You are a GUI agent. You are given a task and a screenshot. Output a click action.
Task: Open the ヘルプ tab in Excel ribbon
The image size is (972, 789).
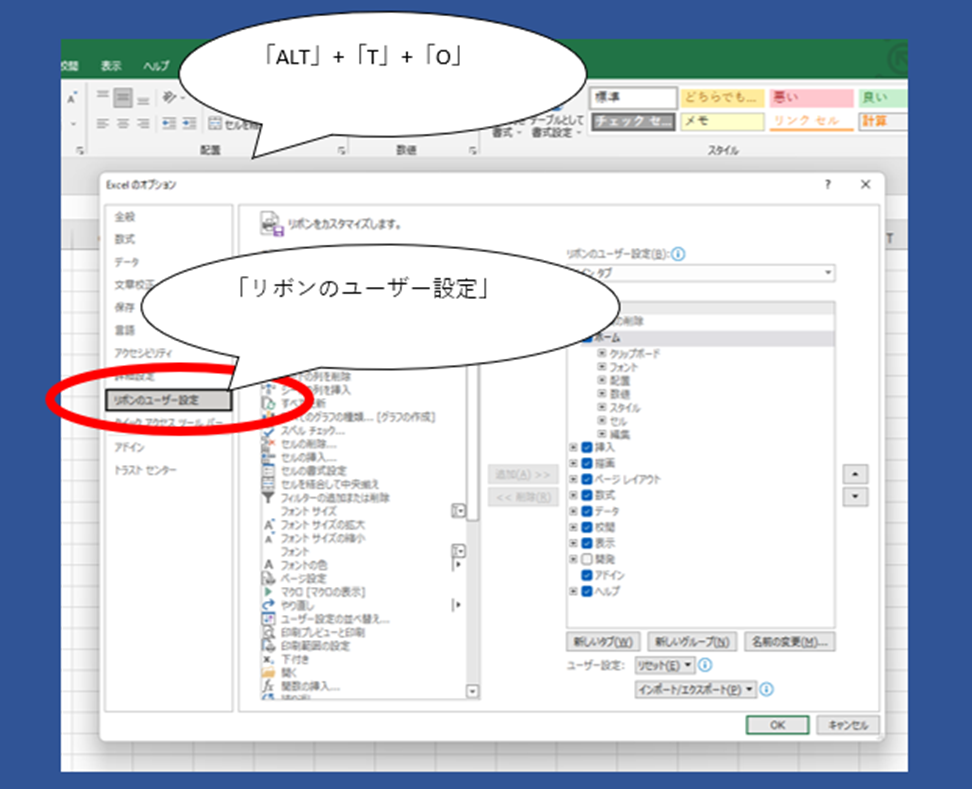tap(156, 66)
